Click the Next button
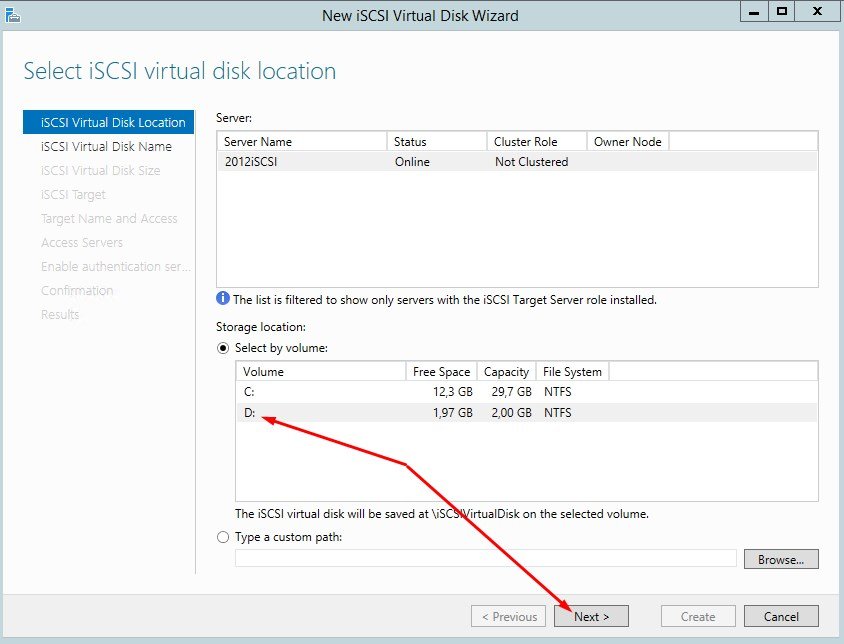Viewport: 844px width, 644px height. pyautogui.click(x=591, y=616)
